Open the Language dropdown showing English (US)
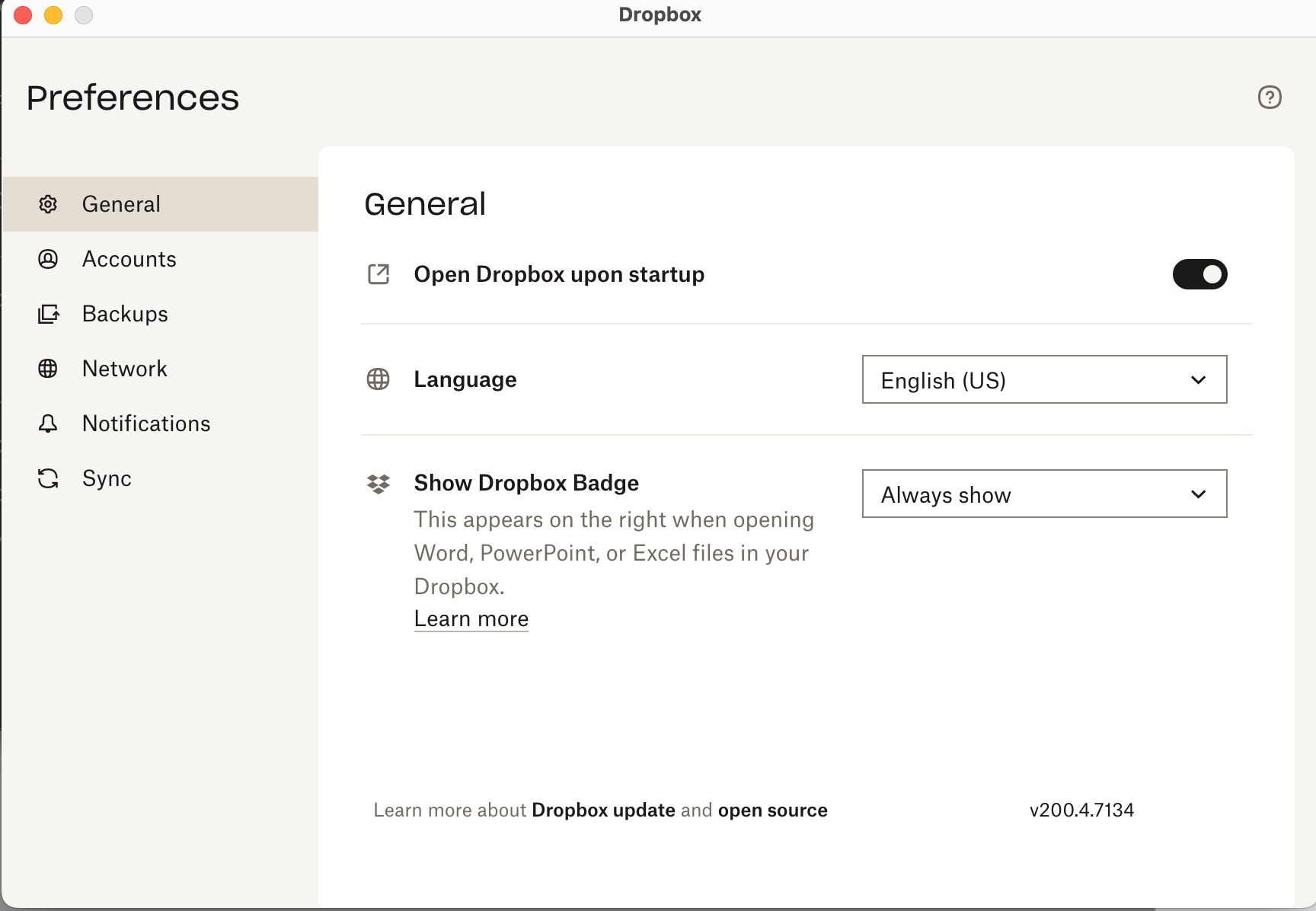Image resolution: width=1316 pixels, height=911 pixels. tap(1045, 379)
